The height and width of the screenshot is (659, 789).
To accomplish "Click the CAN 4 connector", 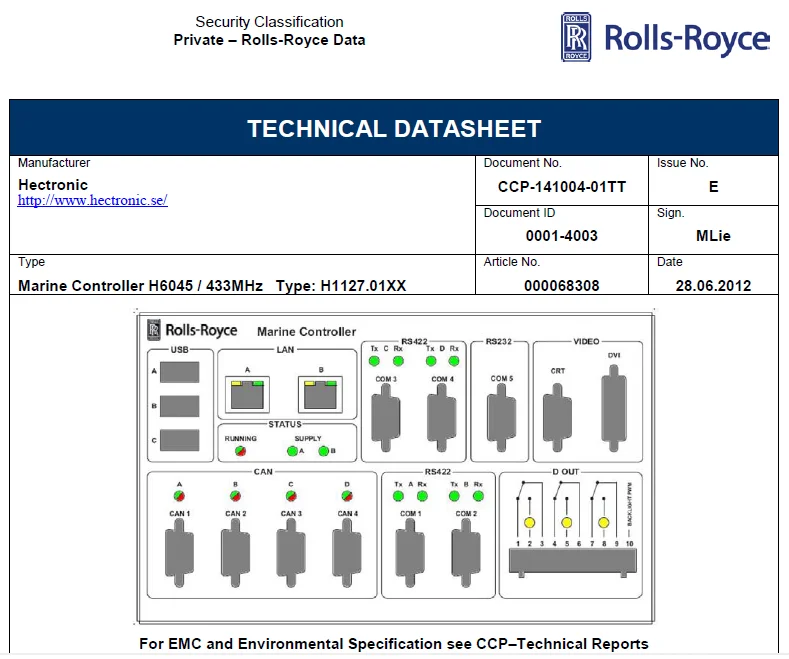I will click(347, 553).
